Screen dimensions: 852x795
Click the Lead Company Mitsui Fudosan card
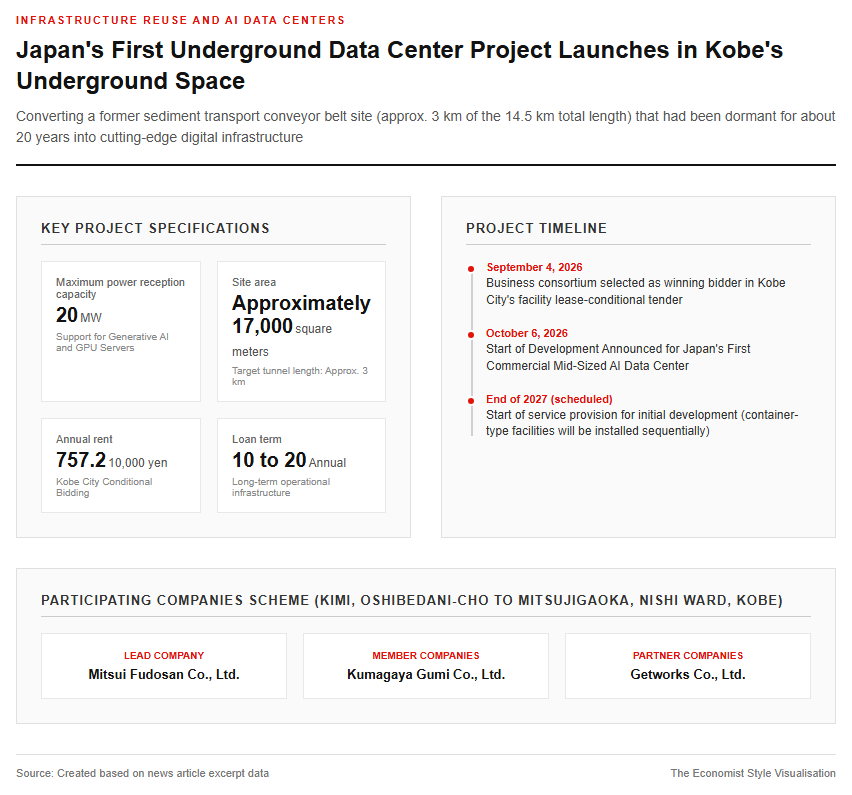[164, 666]
